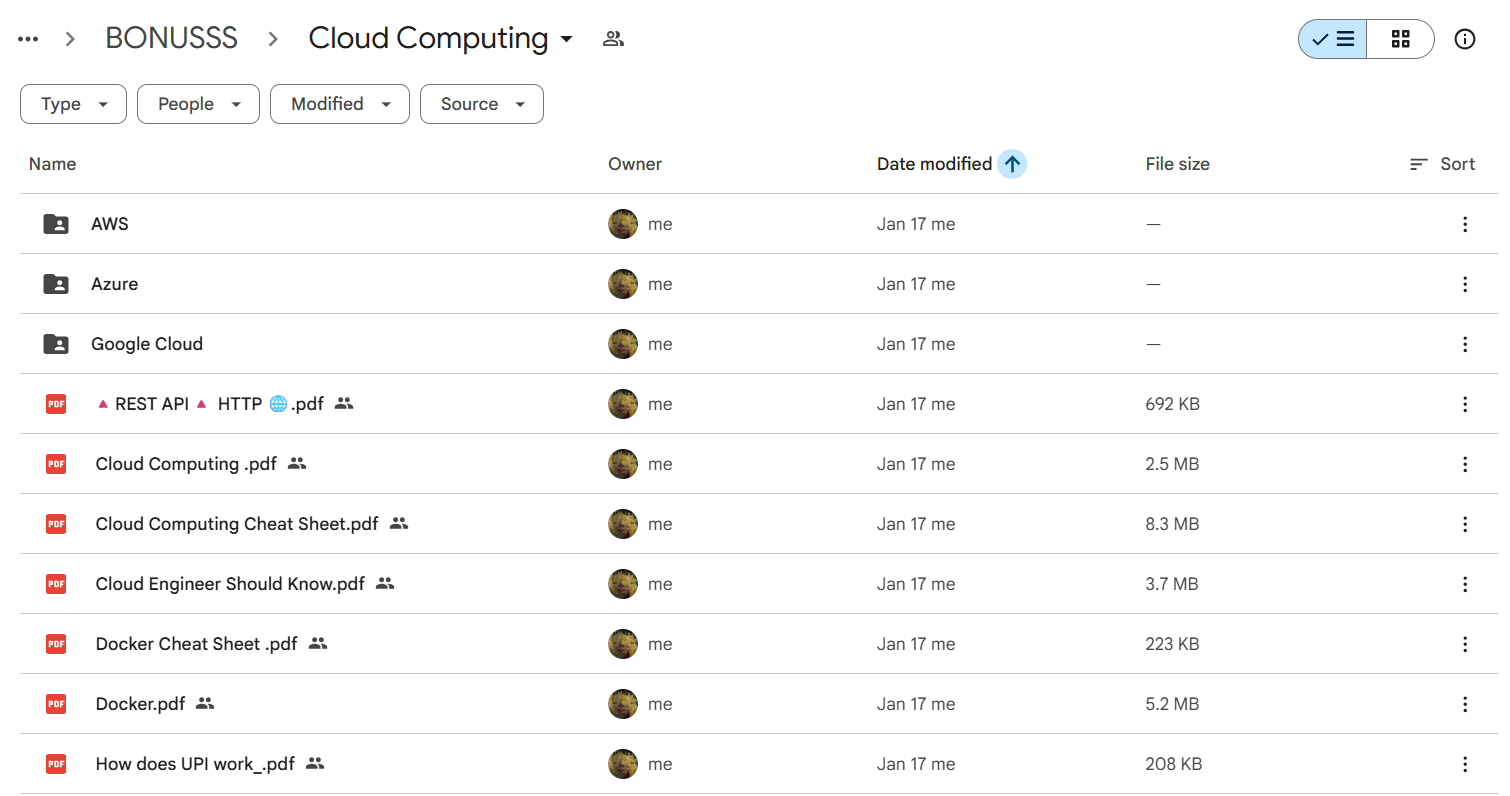Open more actions for Cloud Computing Cheat Sheet
The height and width of the screenshot is (796, 1510).
pos(1465,524)
